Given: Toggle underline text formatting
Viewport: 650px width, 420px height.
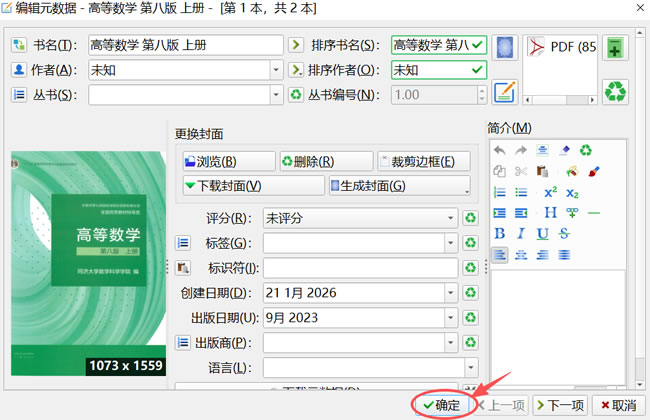Looking at the screenshot, I should coord(543,233).
